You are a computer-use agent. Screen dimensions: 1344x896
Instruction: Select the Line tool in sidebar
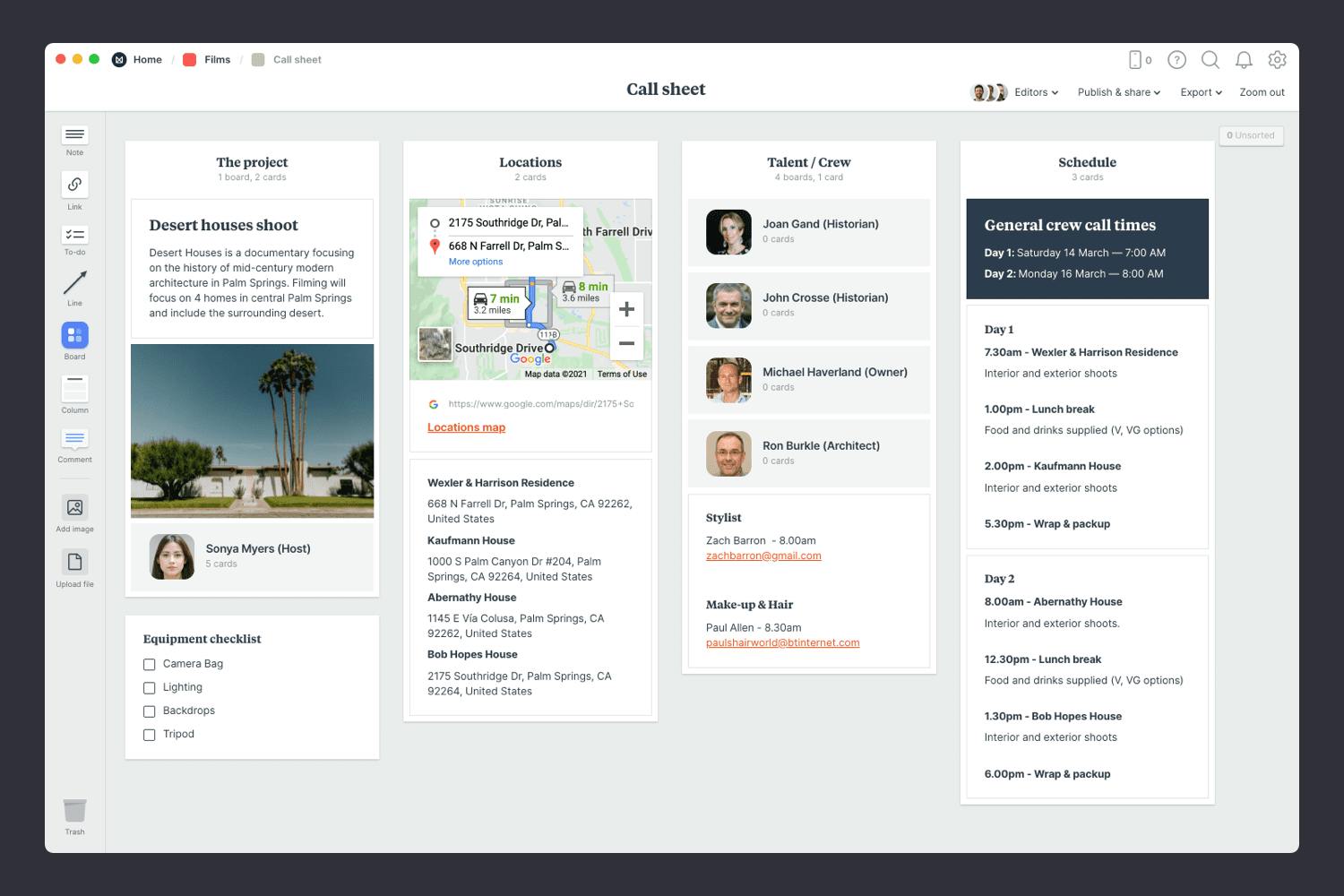[74, 283]
